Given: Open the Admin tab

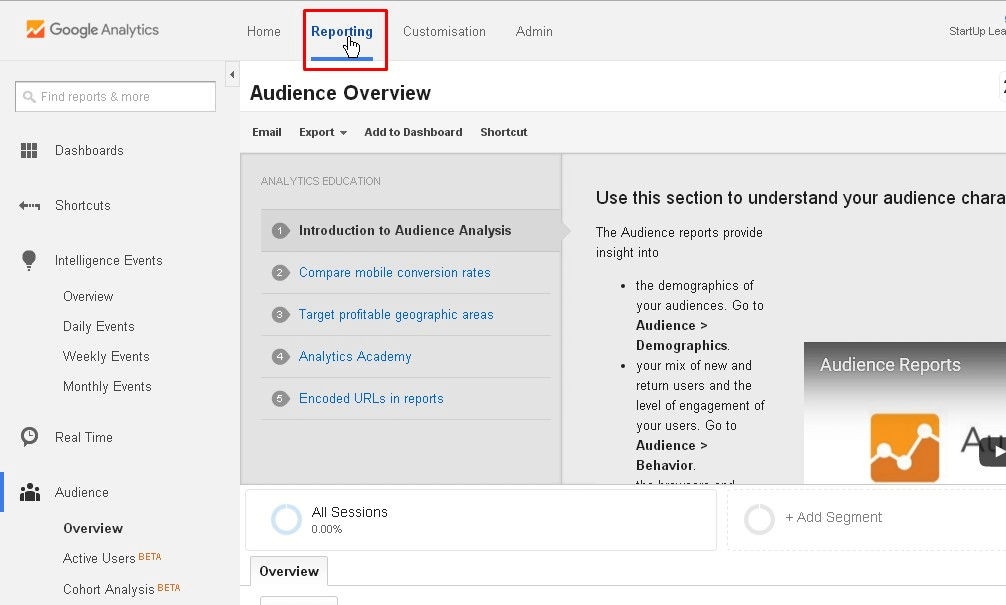Looking at the screenshot, I should 534,32.
